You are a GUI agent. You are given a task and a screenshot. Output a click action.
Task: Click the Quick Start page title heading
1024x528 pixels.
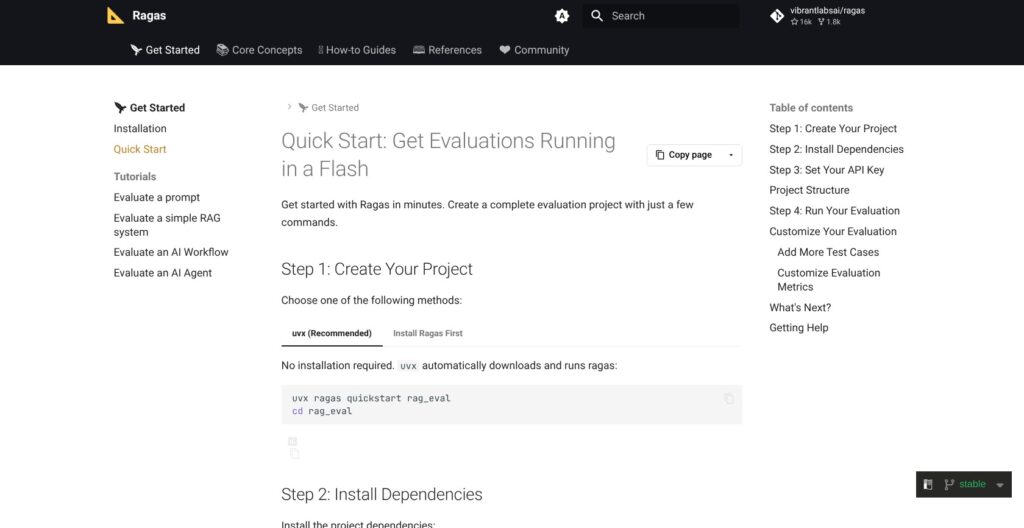coord(448,155)
